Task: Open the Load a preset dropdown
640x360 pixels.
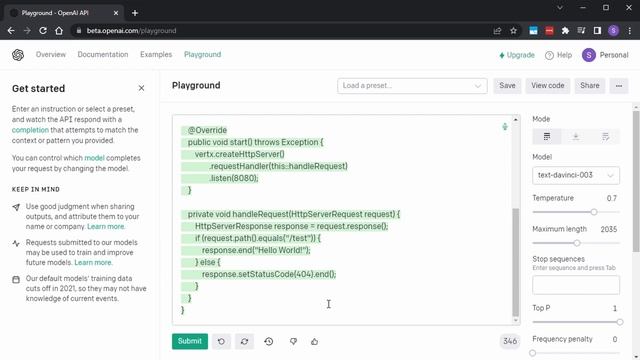Action: click(412, 86)
